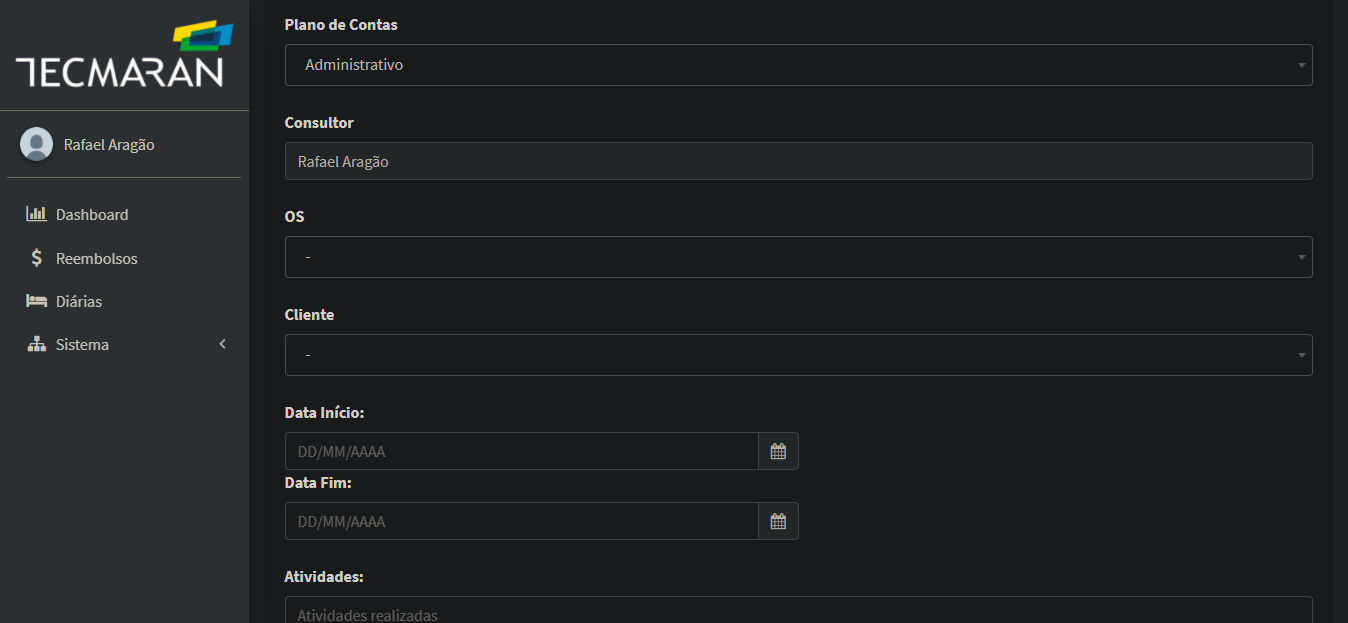Click the Consultor field showing Rafael Aragão

coord(798,161)
